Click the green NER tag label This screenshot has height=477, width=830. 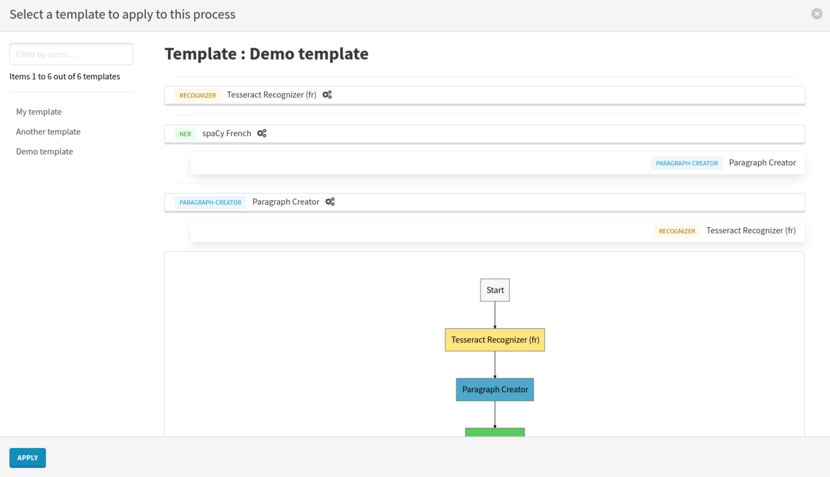pos(185,133)
